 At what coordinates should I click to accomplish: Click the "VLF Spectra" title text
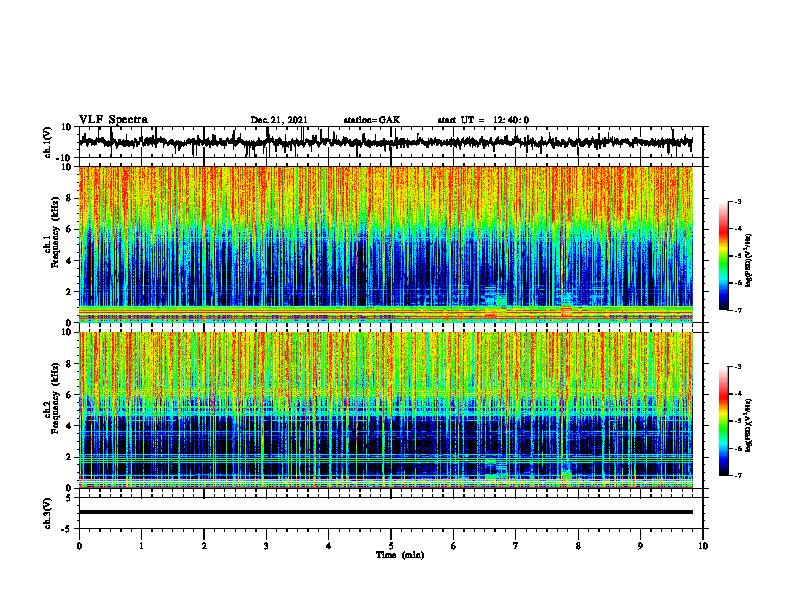point(113,120)
